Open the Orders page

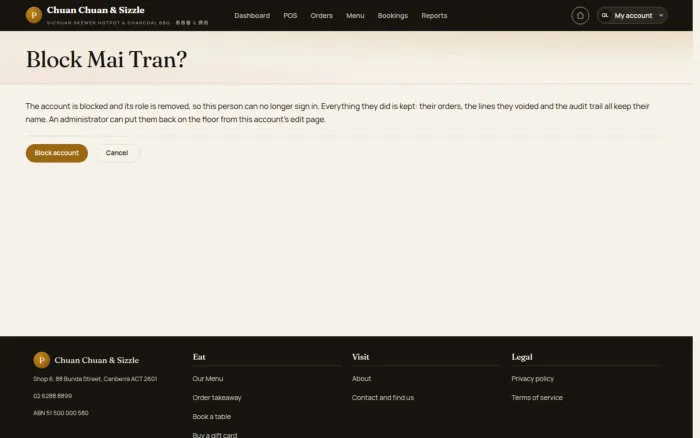coord(321,16)
